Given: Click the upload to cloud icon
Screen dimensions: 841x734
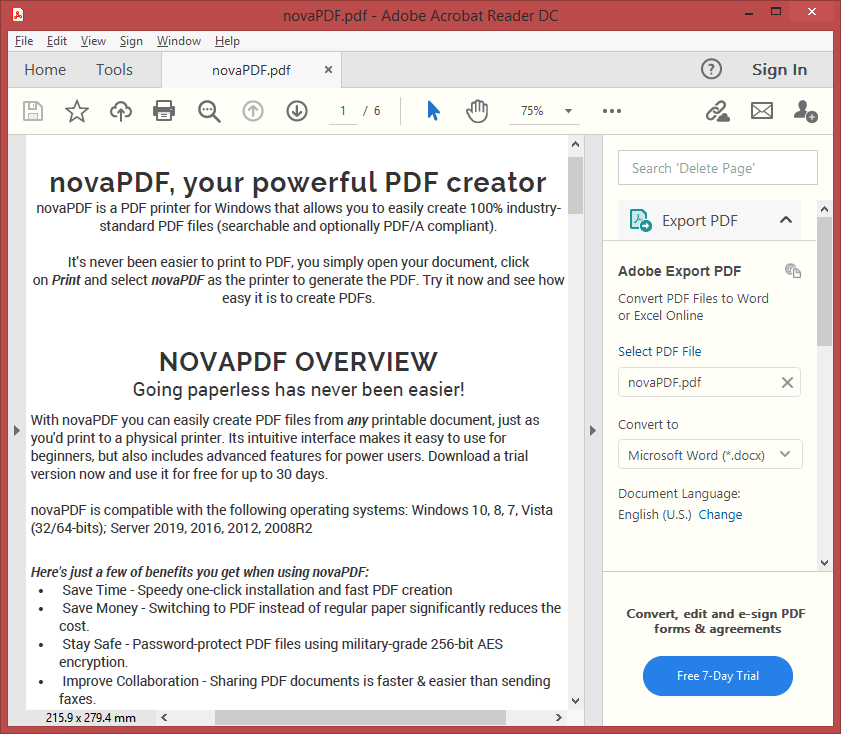Looking at the screenshot, I should (121, 111).
